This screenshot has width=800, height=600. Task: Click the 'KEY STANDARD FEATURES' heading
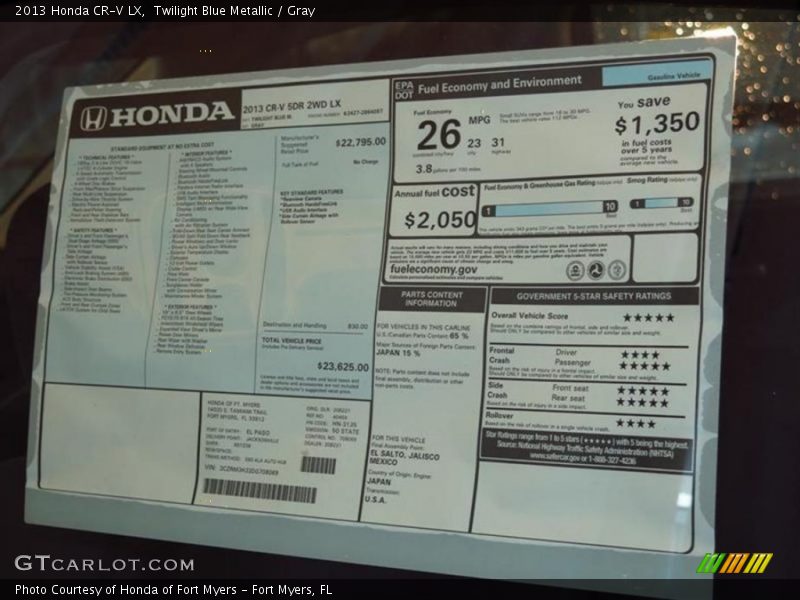click(x=312, y=192)
